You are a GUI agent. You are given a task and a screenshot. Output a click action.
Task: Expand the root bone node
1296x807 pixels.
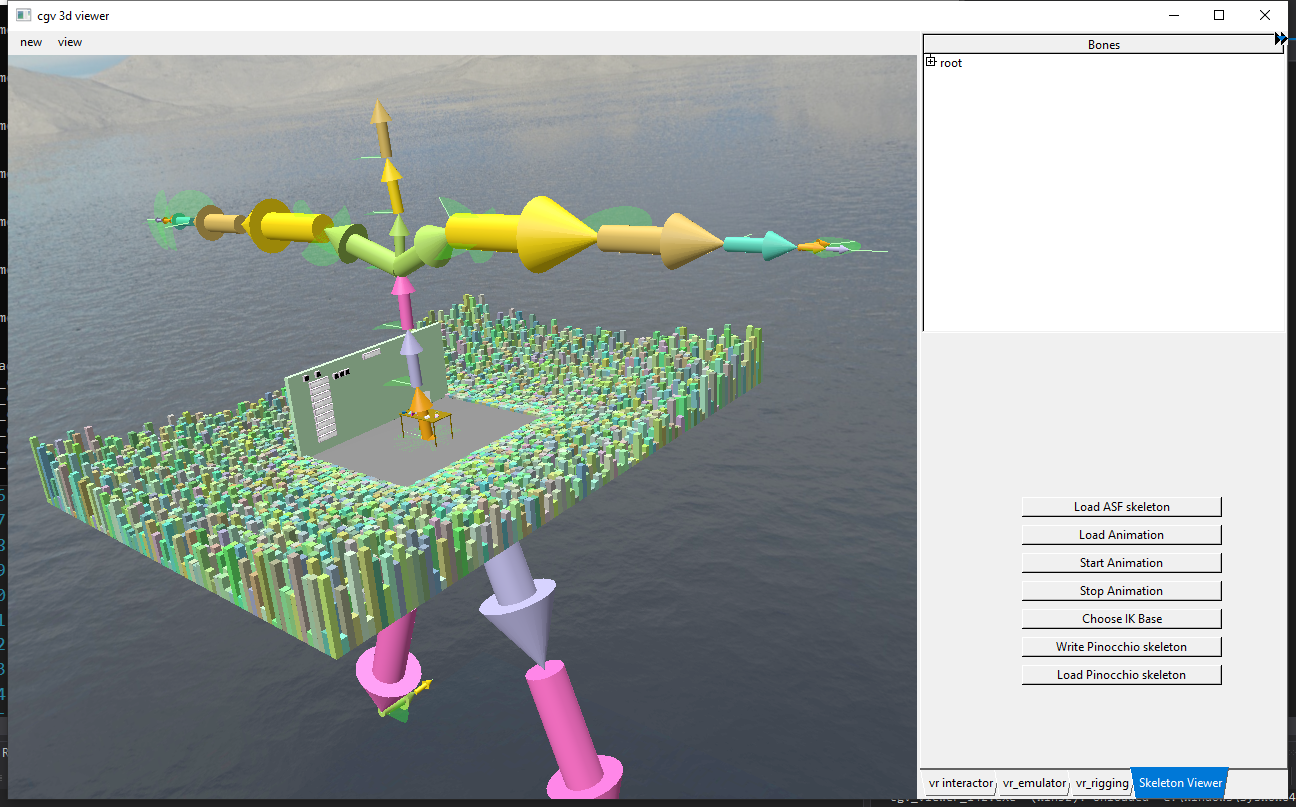[x=931, y=62]
